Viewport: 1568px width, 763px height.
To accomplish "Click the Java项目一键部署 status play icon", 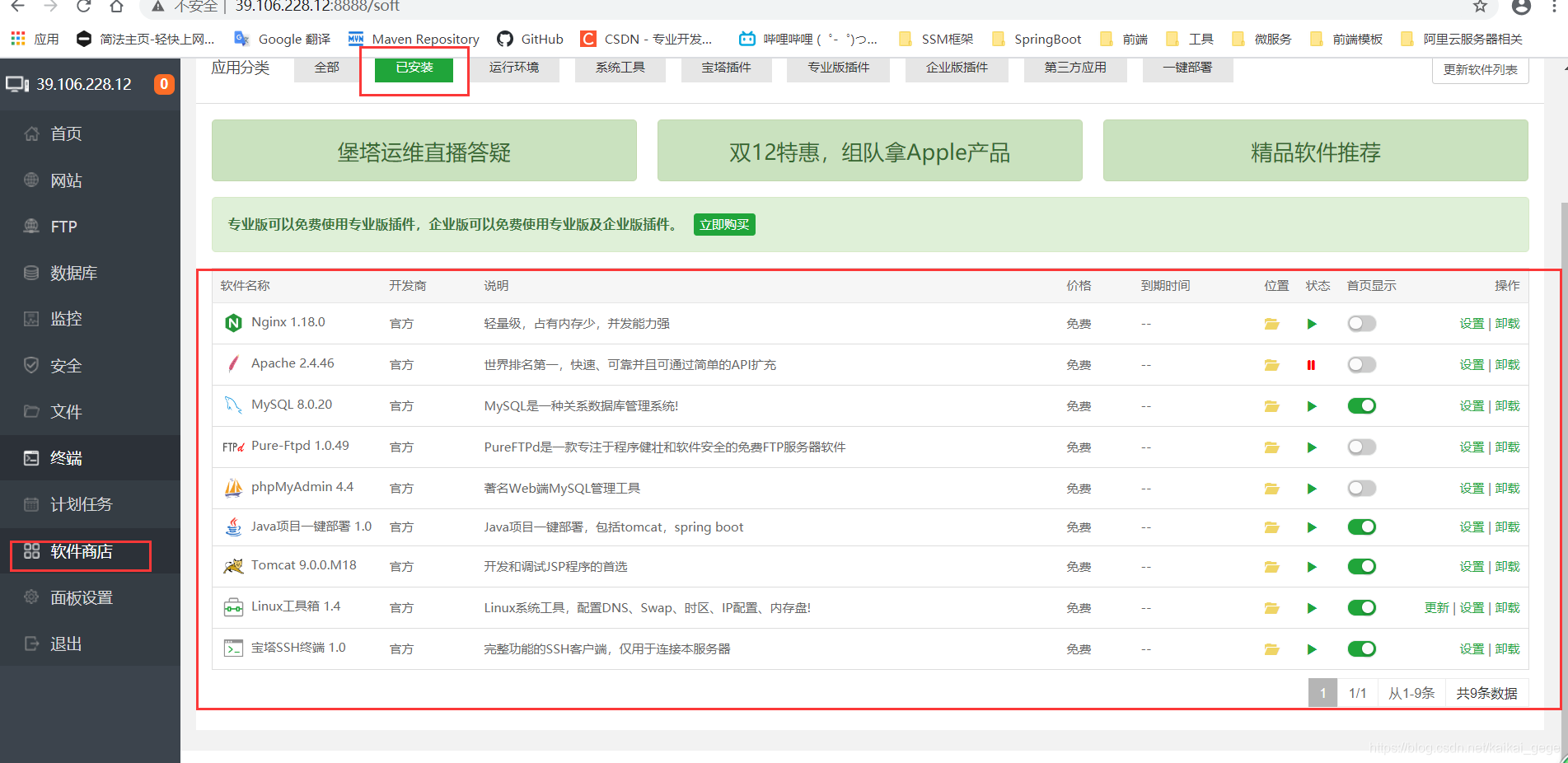I will click(1312, 527).
